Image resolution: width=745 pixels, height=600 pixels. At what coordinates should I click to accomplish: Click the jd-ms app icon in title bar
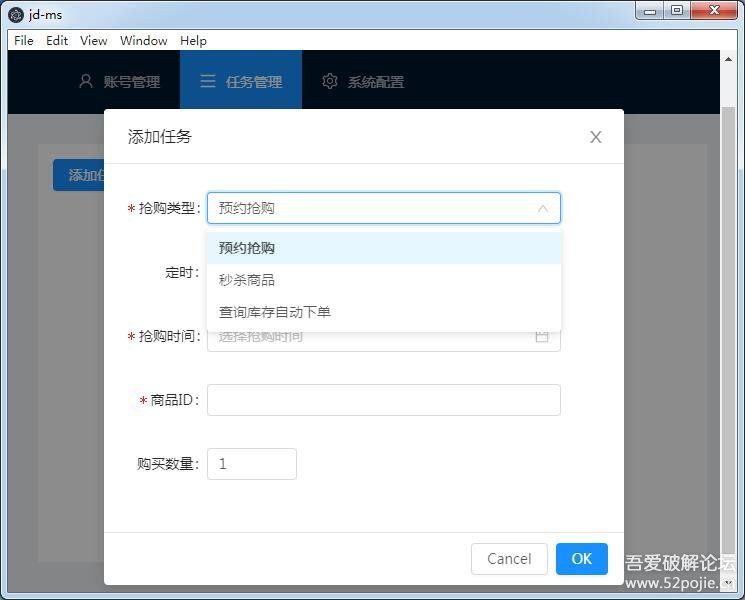[15, 13]
